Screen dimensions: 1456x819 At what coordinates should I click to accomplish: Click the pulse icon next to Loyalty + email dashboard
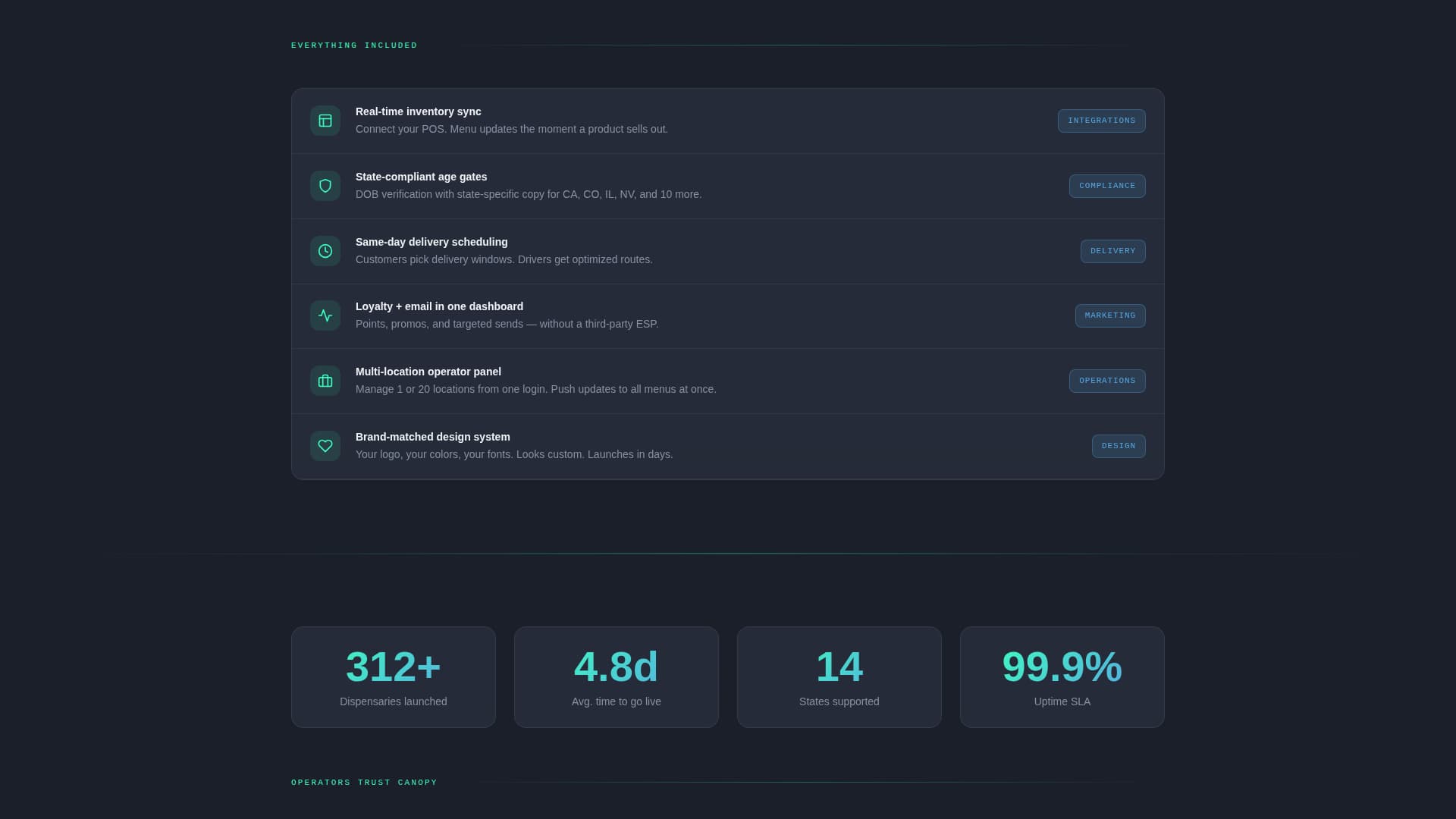[x=325, y=315]
